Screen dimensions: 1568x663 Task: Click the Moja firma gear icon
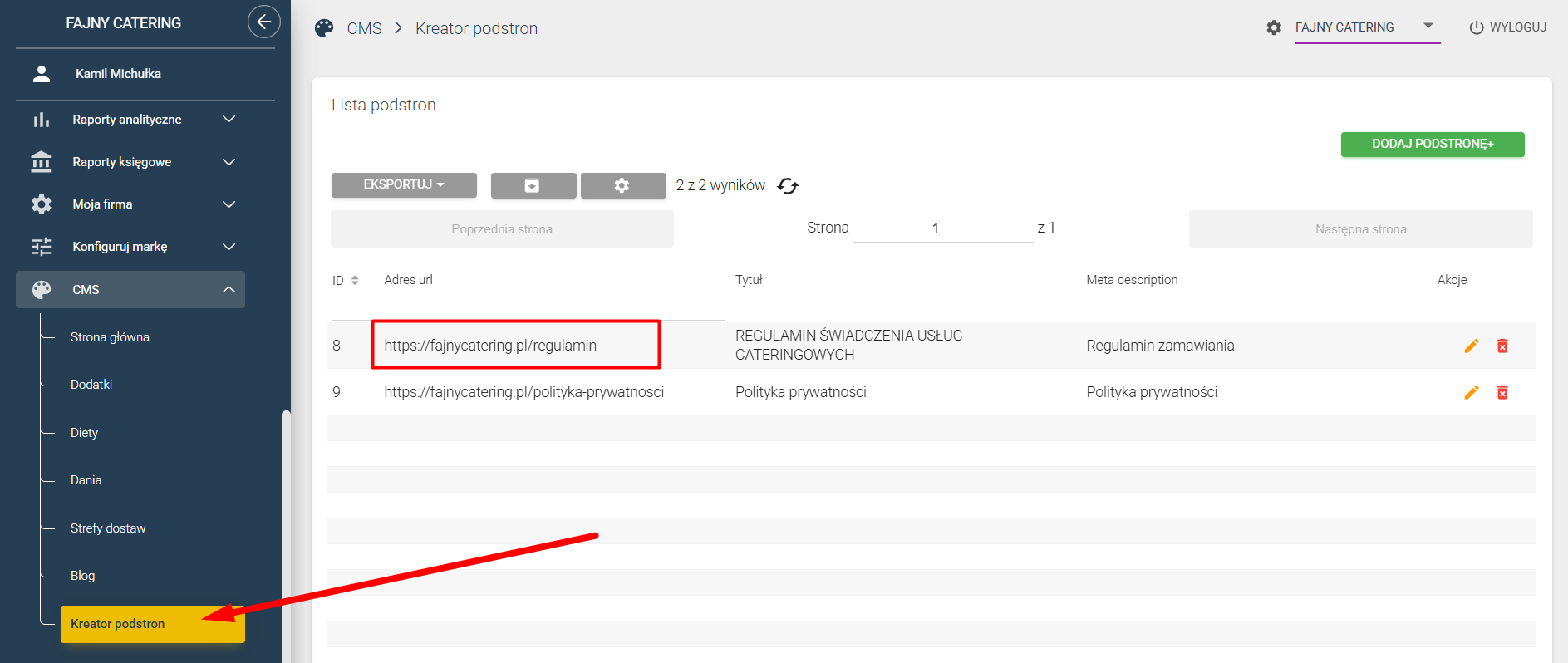tap(41, 204)
